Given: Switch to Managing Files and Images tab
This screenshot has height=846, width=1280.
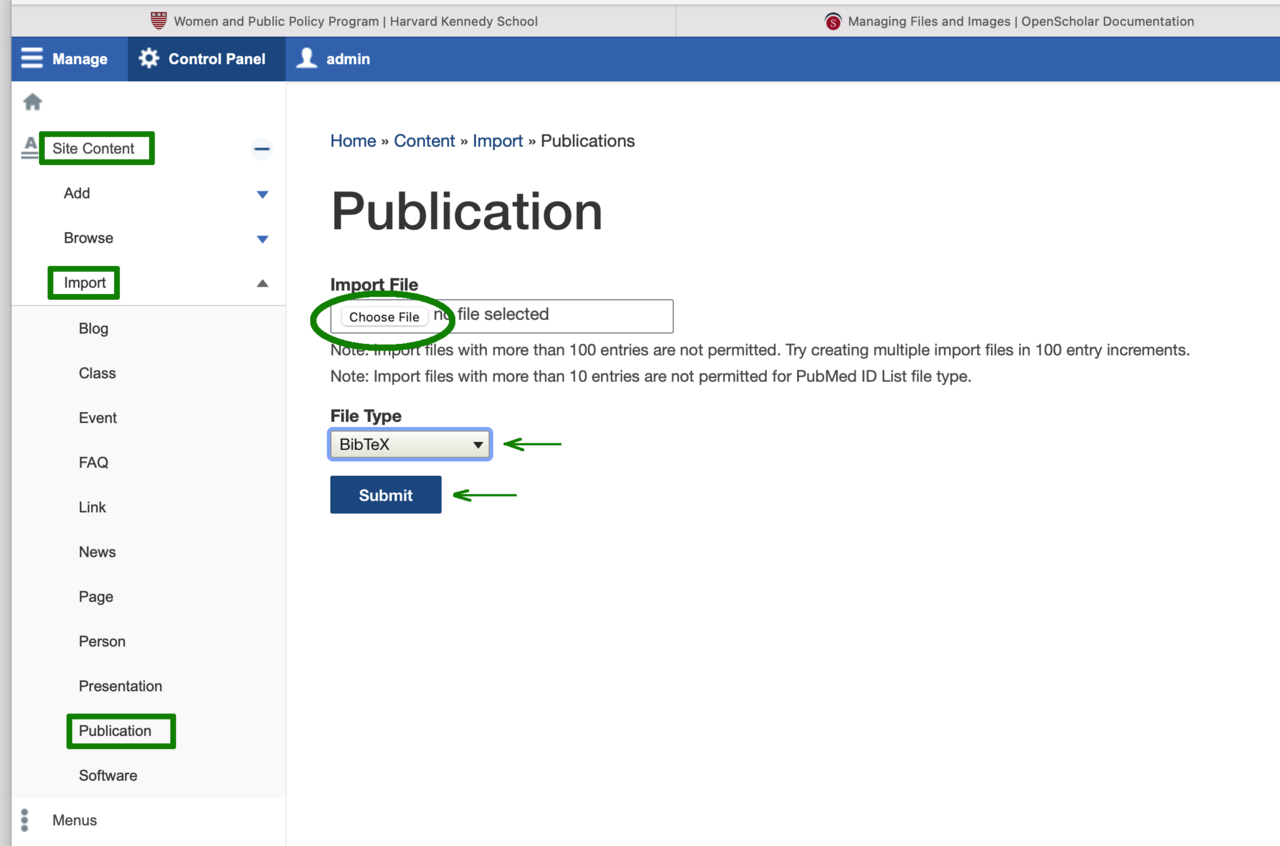Looking at the screenshot, I should coord(1008,21).
